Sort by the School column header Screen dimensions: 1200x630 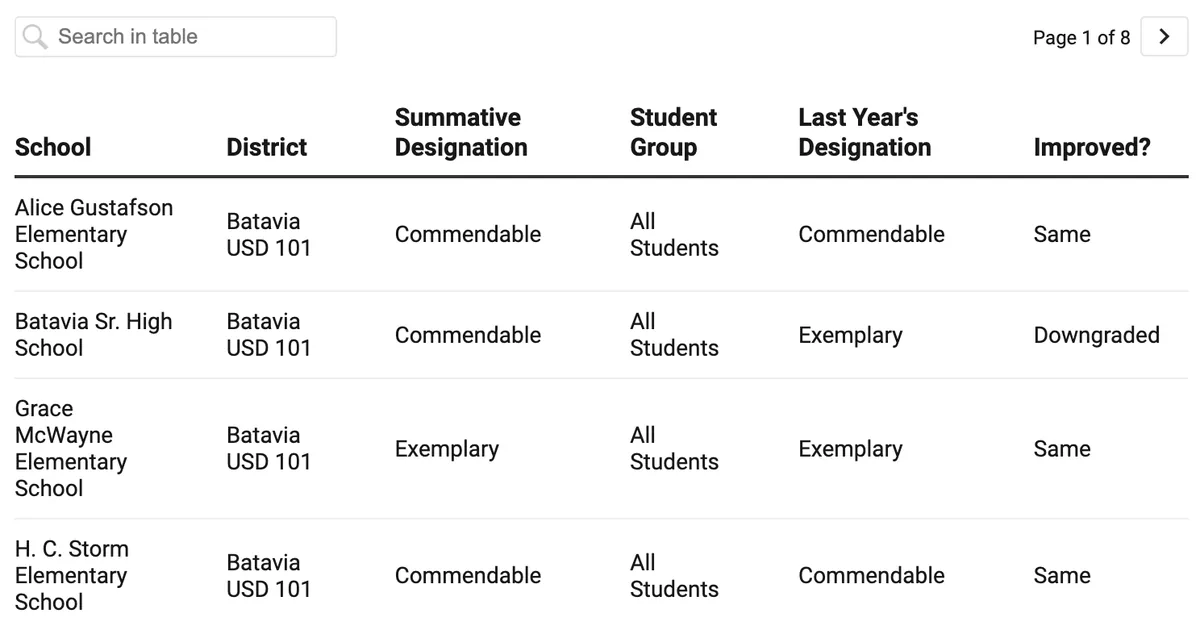click(x=52, y=146)
